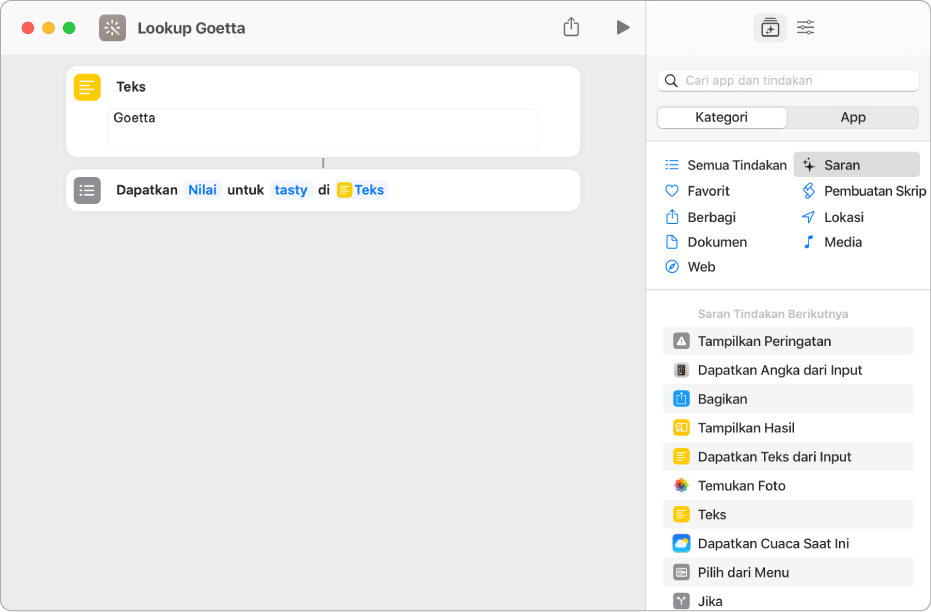Click the Goetta text input field
Viewport: 931px width, 612px height.
323,129
